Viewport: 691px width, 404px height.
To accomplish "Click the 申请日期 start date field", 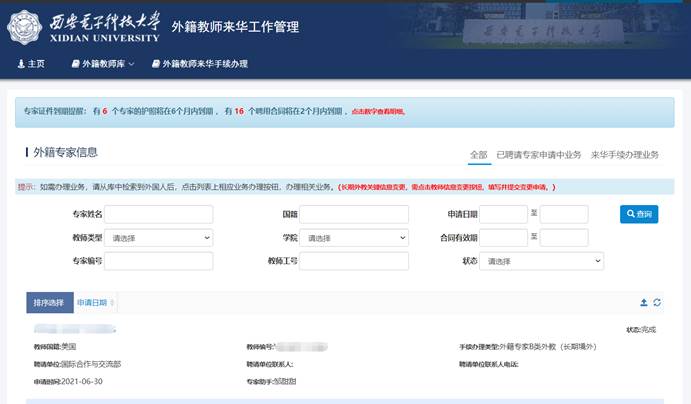I will click(x=503, y=214).
